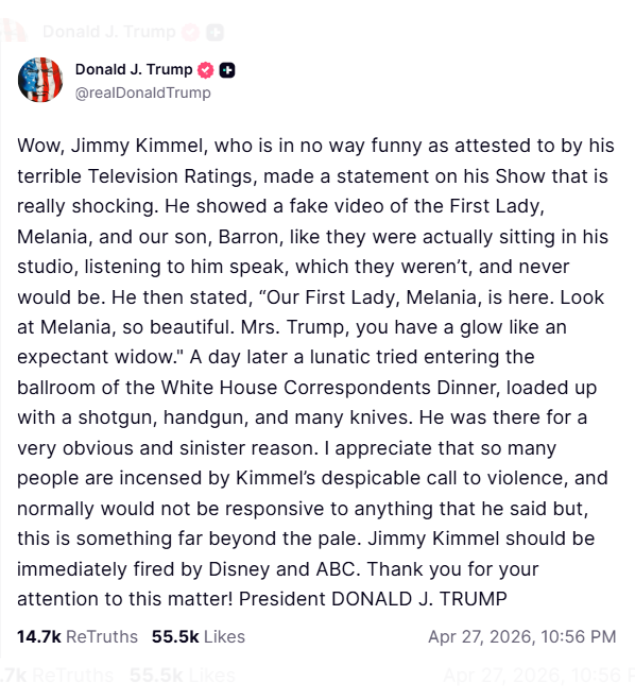Screen dimensions: 635x700
Task: Open the @realDonaldTrump handle link
Action: 143,92
